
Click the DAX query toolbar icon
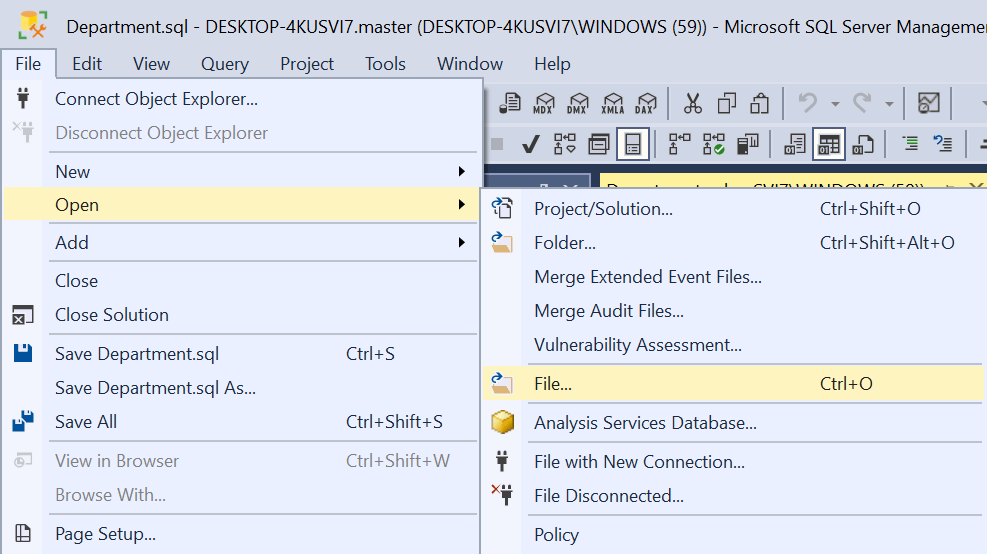pos(646,103)
